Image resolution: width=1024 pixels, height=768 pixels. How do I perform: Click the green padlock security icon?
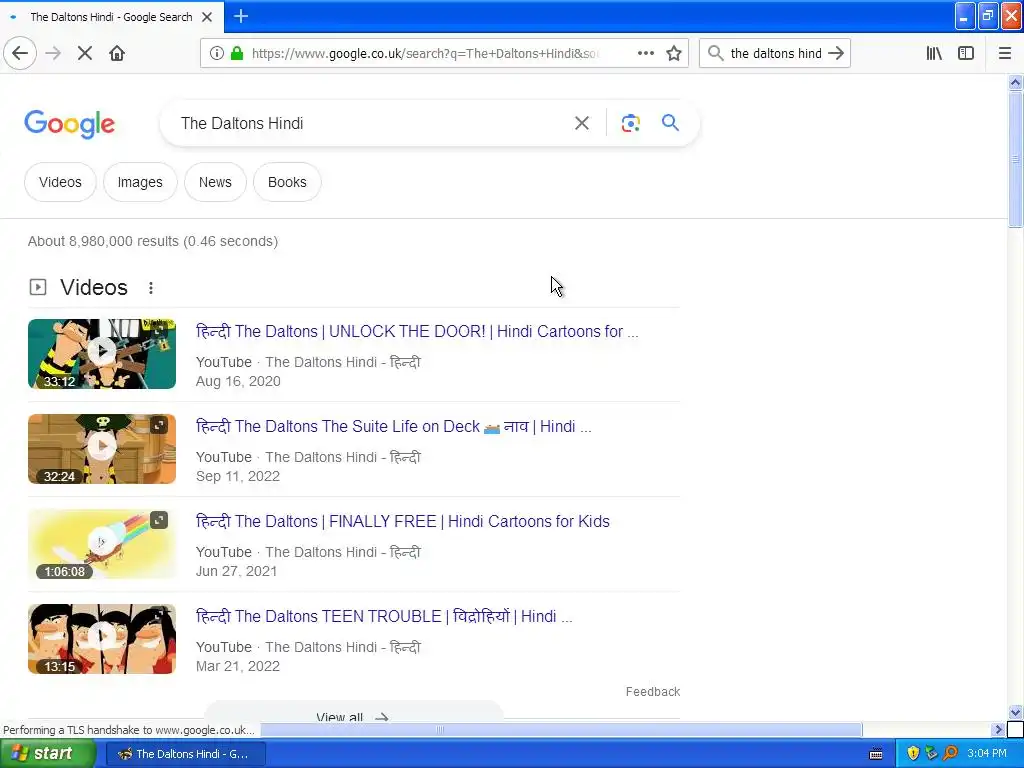click(x=237, y=54)
